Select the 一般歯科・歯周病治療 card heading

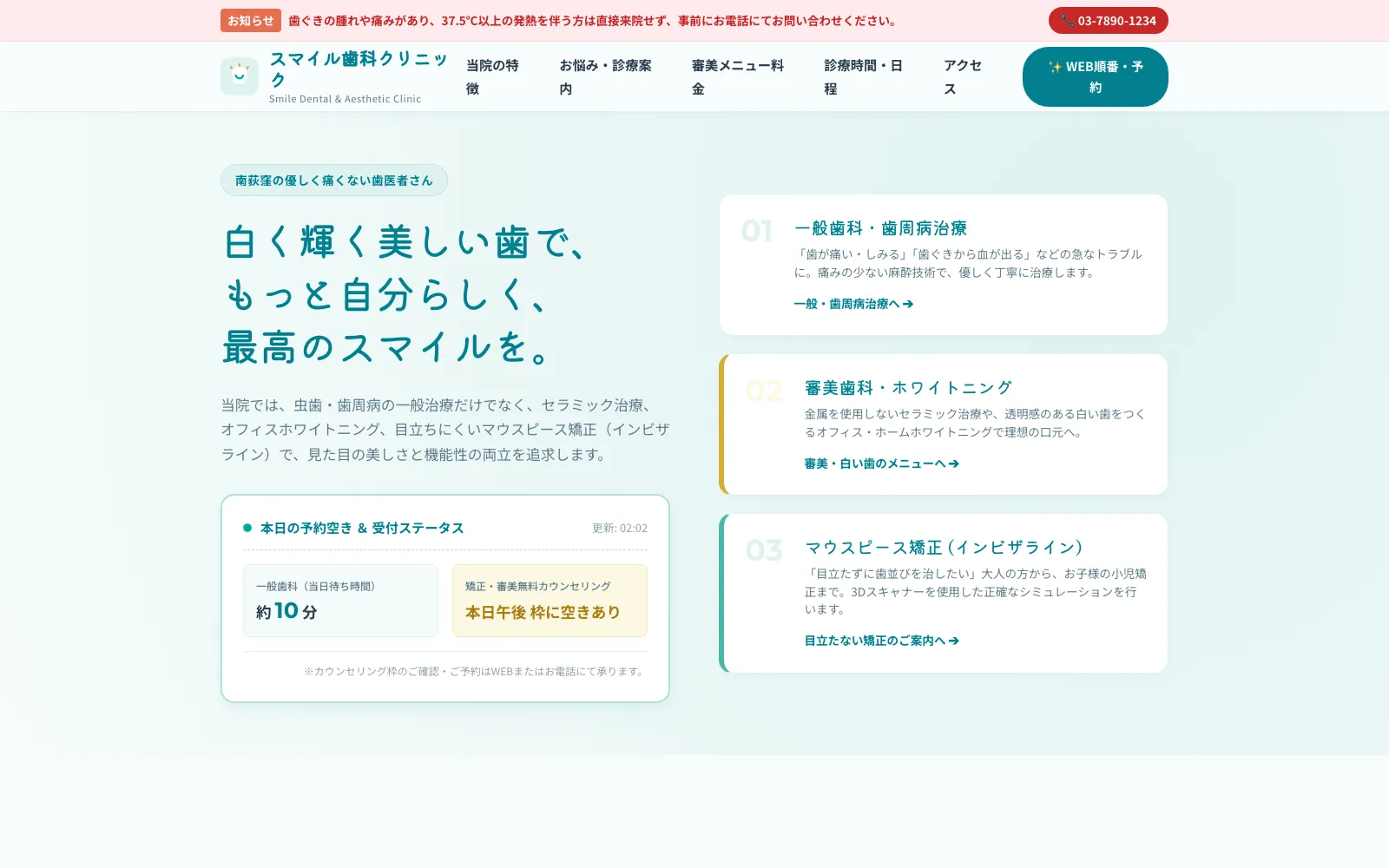(x=880, y=228)
